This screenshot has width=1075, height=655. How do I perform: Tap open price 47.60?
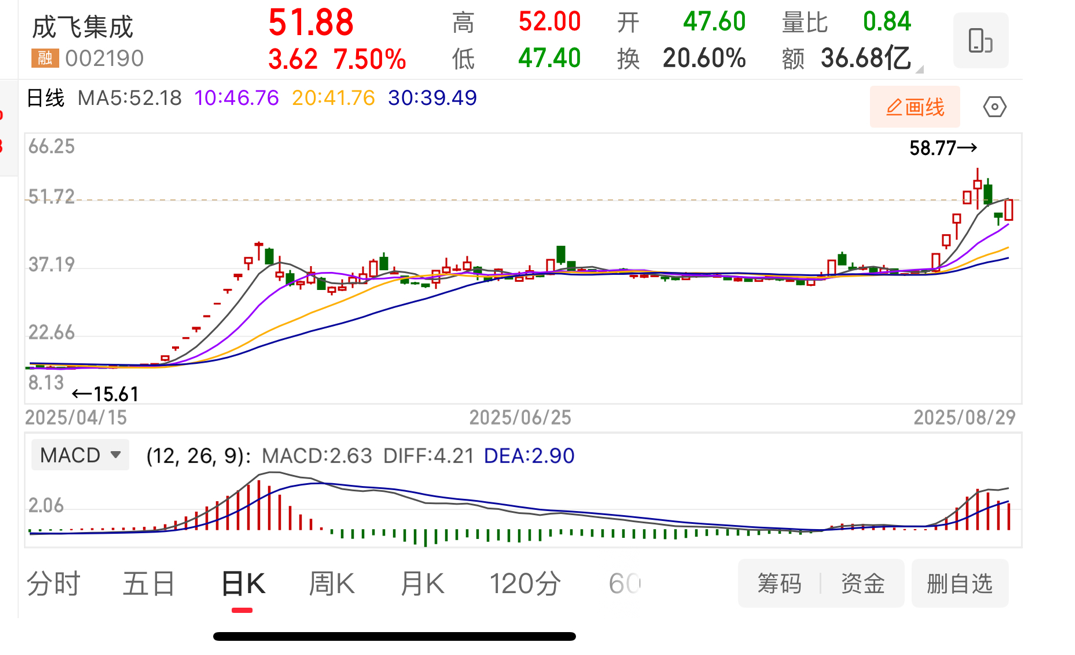tap(714, 22)
